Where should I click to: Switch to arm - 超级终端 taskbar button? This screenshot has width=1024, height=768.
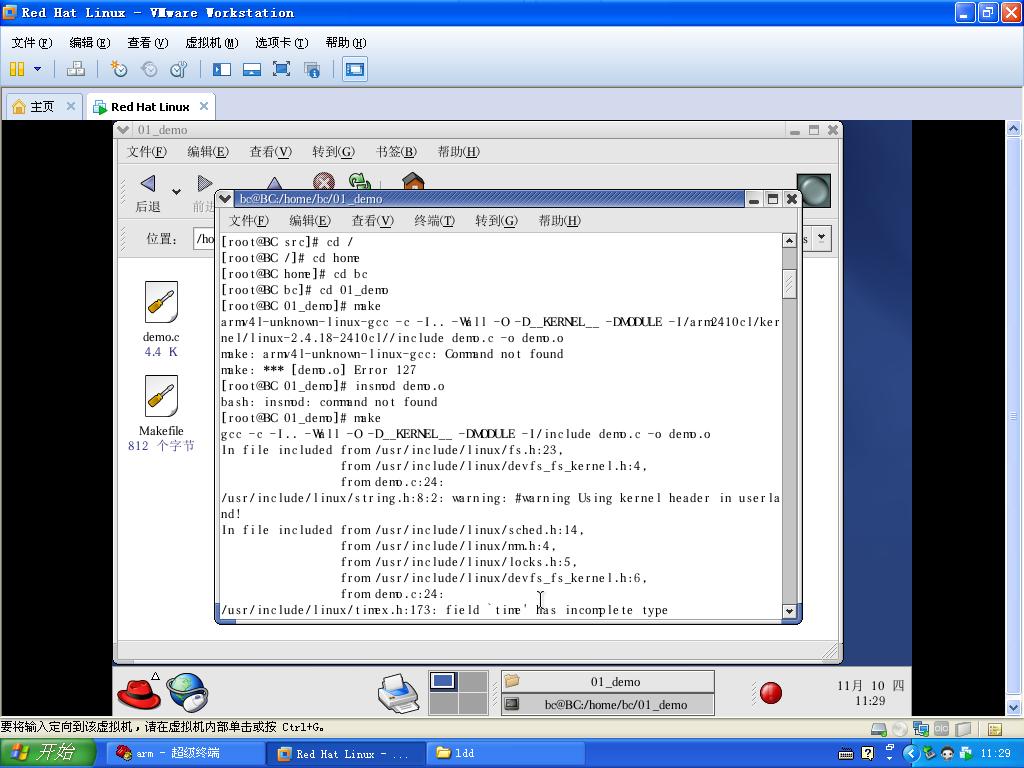pyautogui.click(x=183, y=754)
